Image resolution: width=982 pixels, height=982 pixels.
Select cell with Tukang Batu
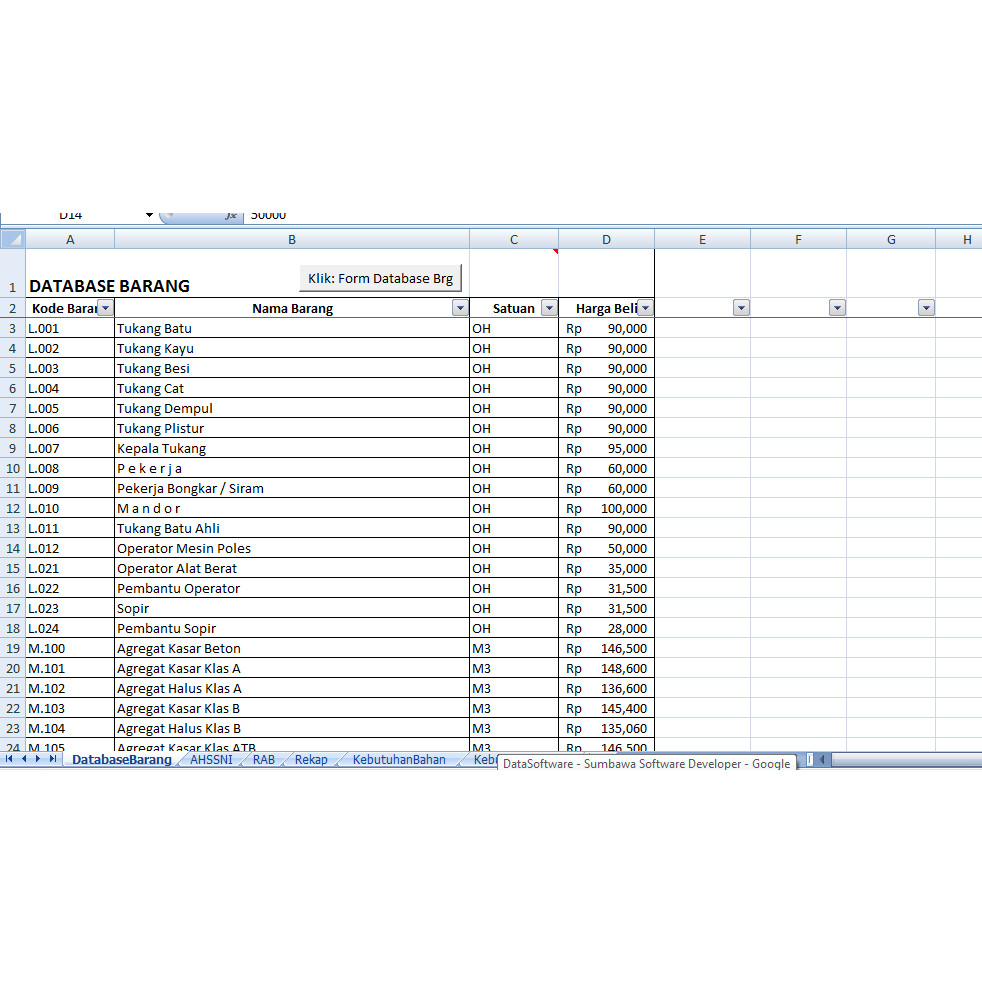point(292,328)
